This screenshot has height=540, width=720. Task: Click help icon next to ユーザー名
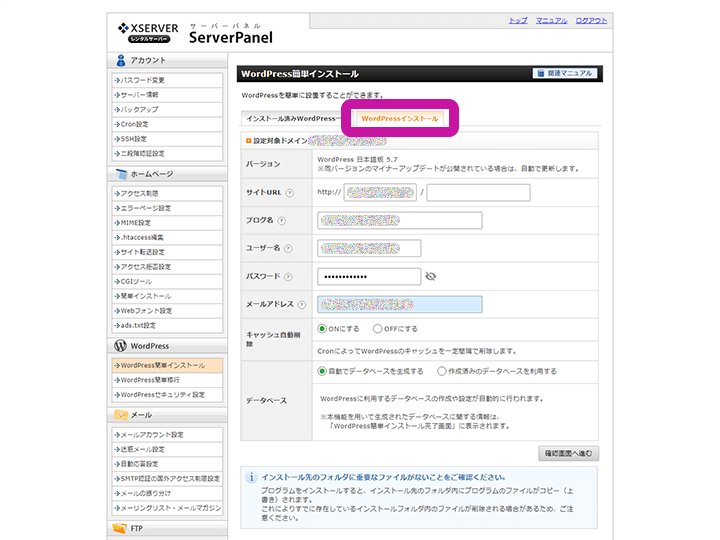[x=287, y=249]
